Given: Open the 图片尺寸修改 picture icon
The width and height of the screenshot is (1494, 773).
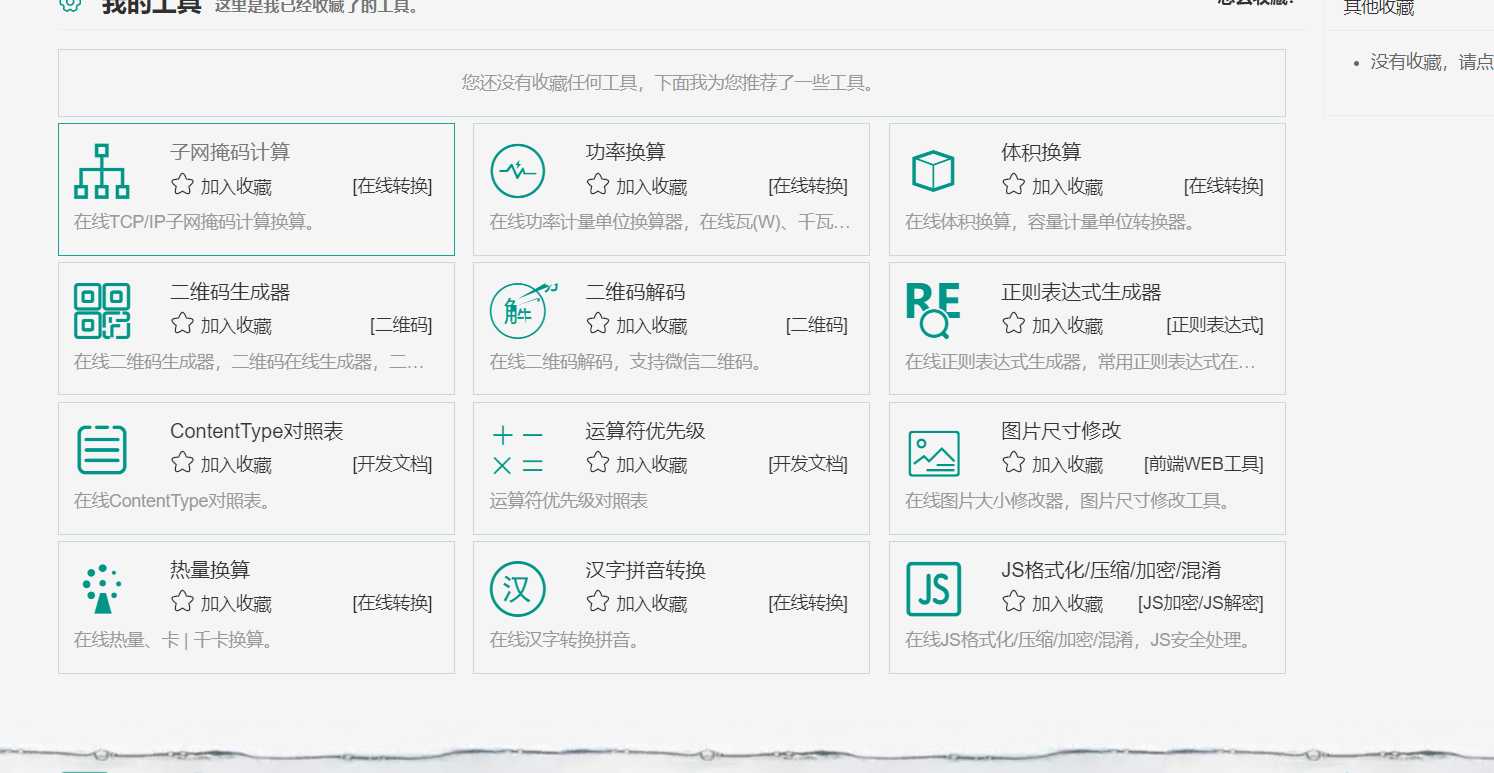Looking at the screenshot, I should pyautogui.click(x=934, y=453).
